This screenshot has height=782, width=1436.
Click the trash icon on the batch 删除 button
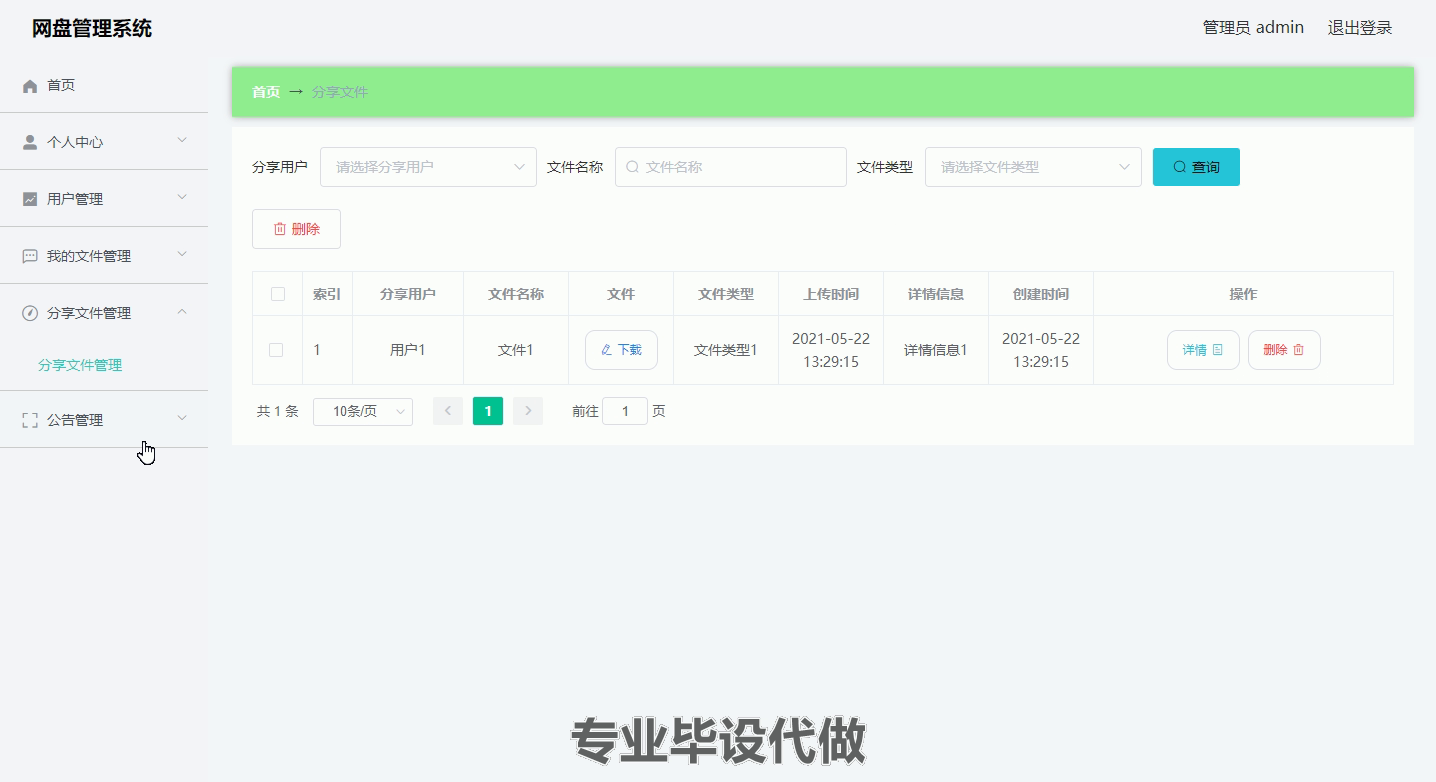[x=280, y=229]
